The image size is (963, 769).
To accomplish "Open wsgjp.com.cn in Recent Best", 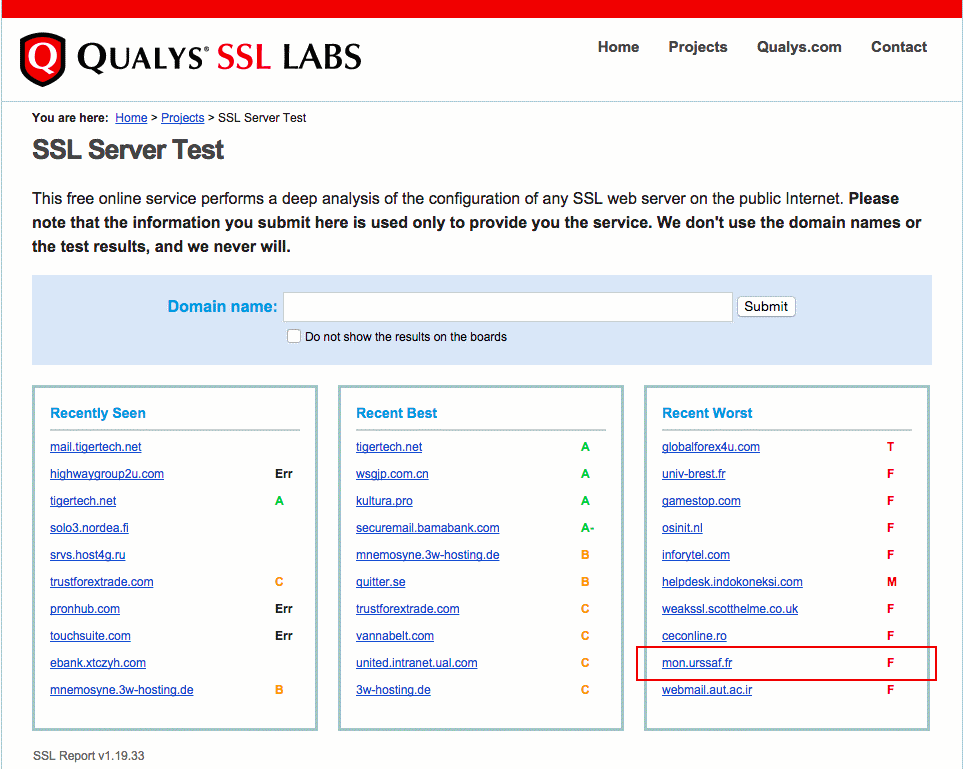I will click(x=392, y=474).
